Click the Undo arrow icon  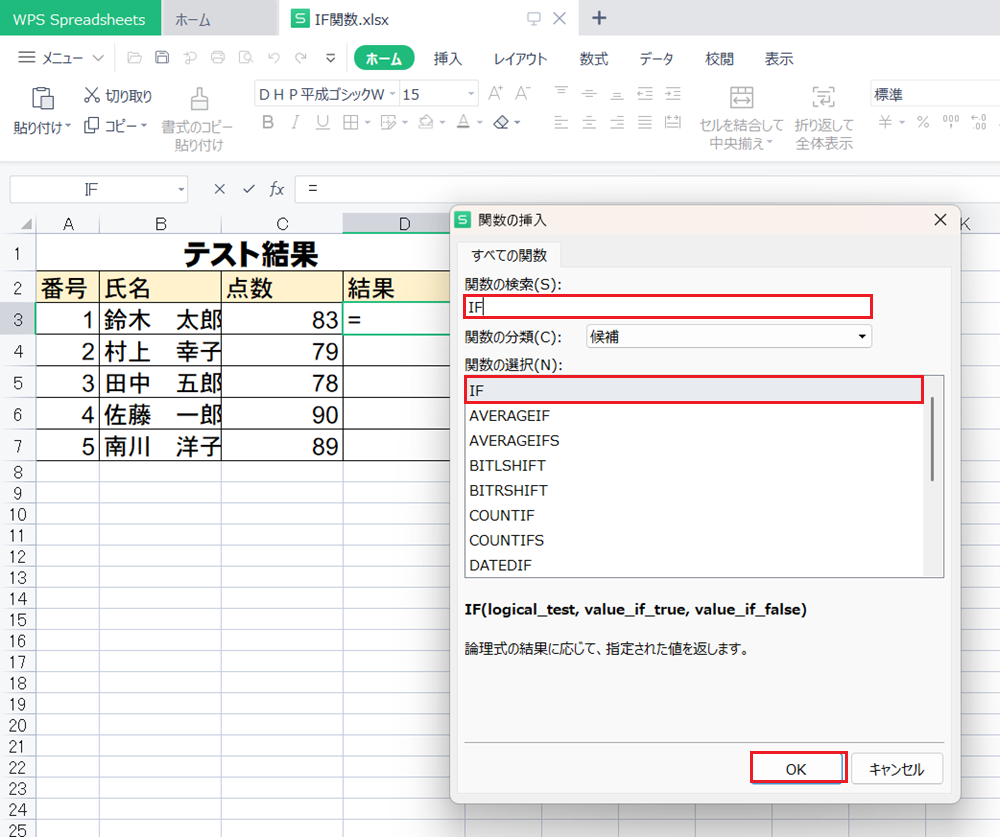[274, 58]
